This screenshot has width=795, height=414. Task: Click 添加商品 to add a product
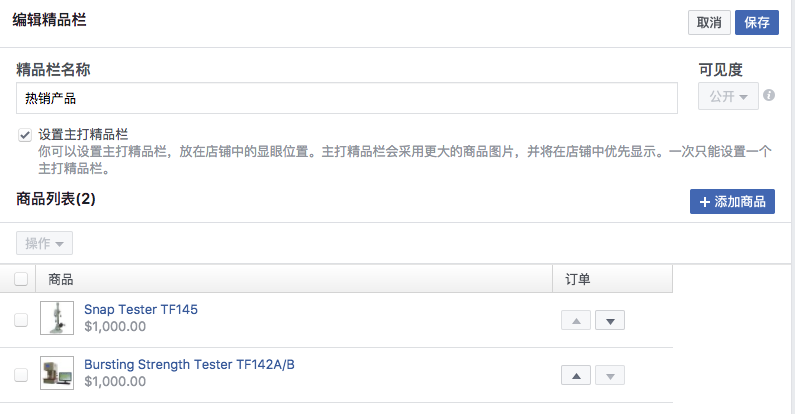732,202
